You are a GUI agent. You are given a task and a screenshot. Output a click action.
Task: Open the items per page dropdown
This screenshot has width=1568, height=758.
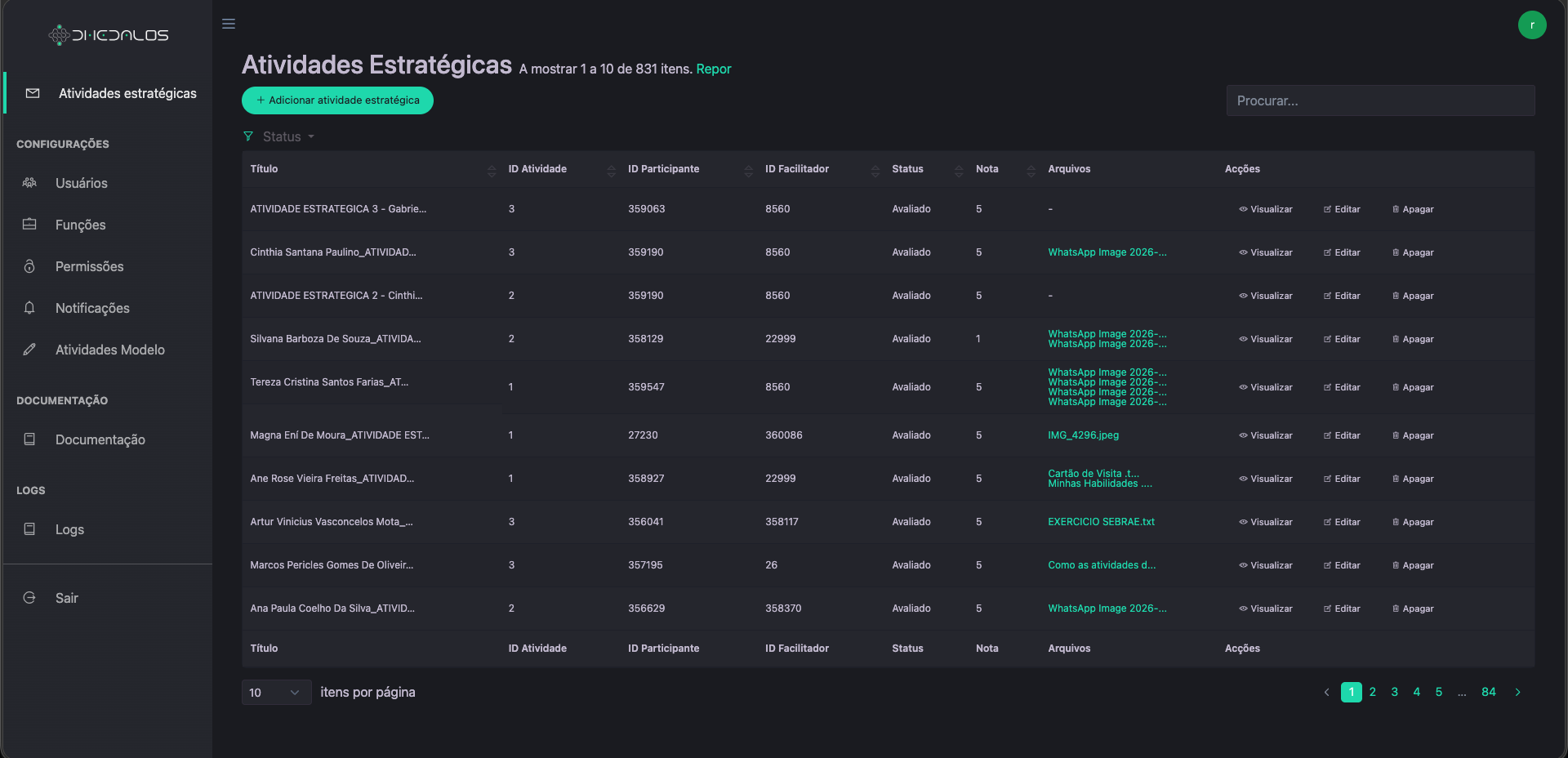[x=276, y=693]
